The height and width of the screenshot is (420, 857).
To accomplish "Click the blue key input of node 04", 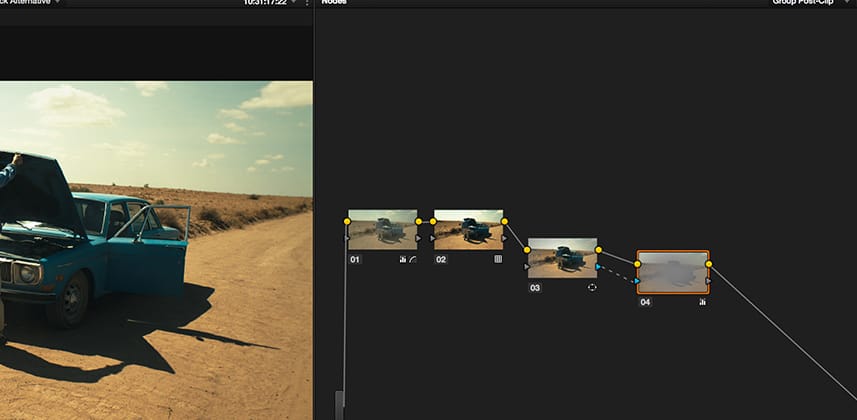I will [637, 281].
